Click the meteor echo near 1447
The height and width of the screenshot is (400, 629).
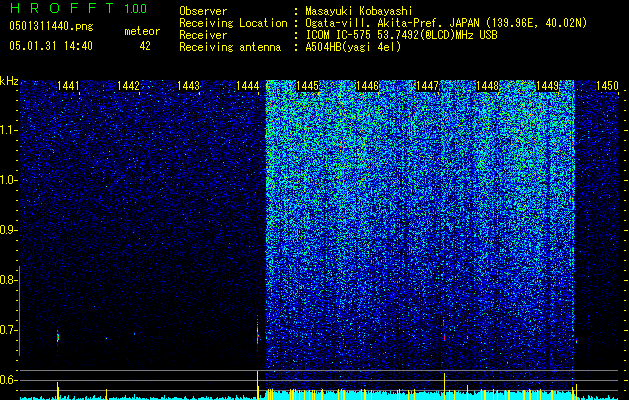click(444, 337)
